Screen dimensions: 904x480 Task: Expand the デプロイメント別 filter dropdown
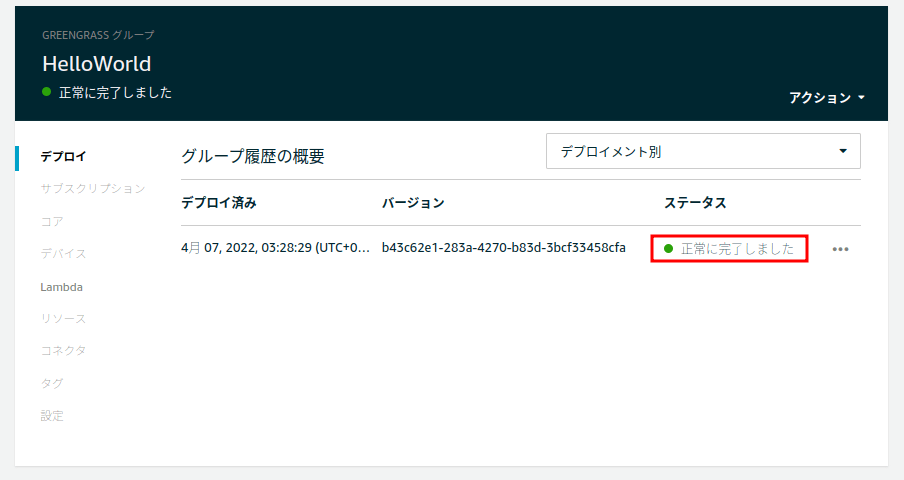(703, 152)
